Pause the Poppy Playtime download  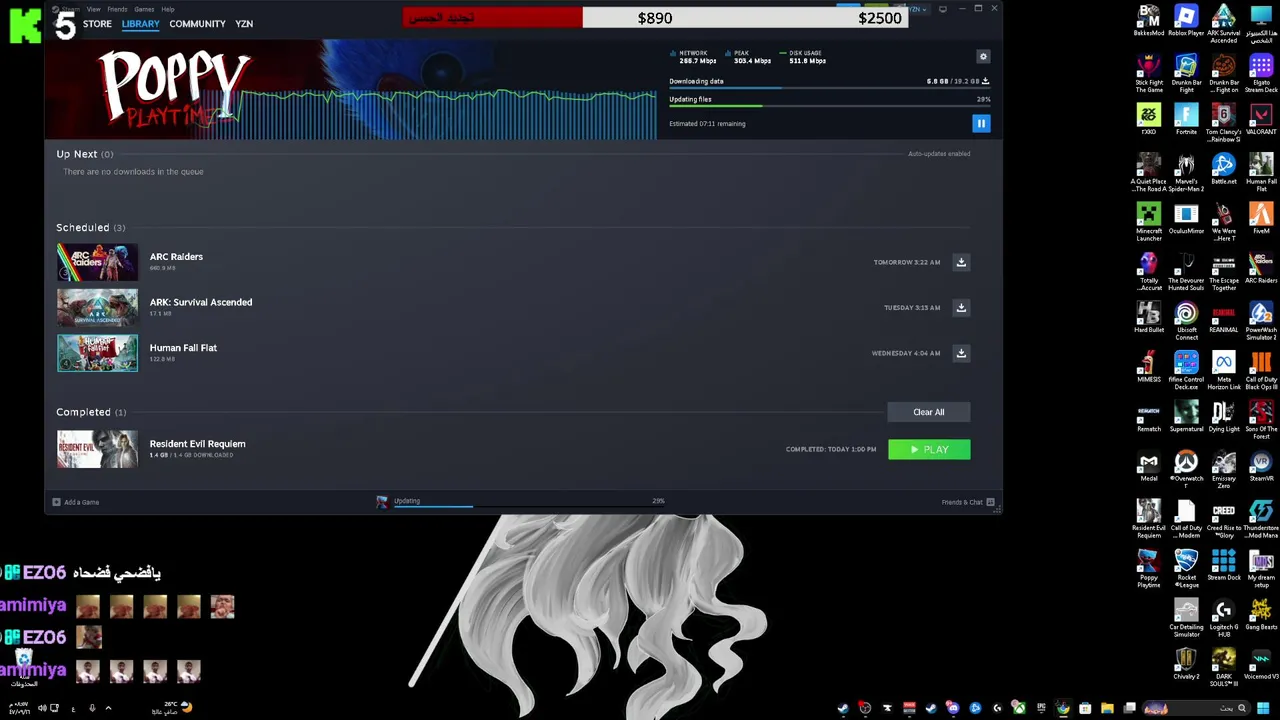(x=981, y=123)
